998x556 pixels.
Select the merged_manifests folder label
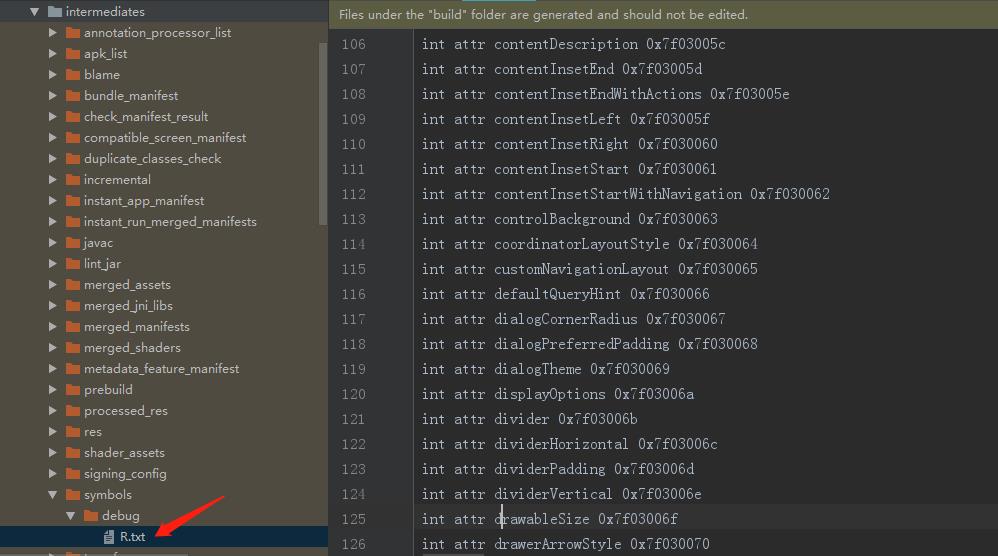[137, 326]
